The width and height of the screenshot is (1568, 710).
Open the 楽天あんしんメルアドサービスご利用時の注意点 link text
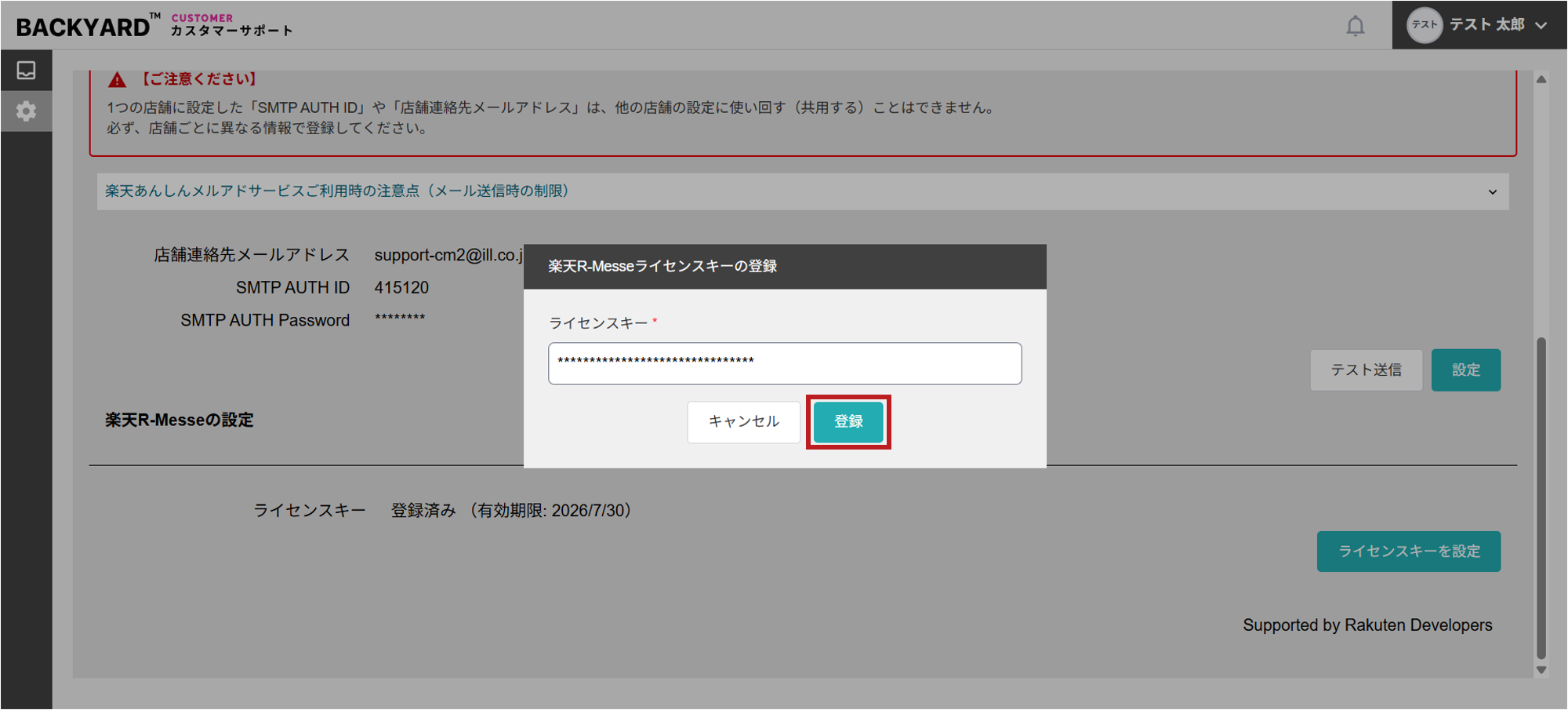point(337,191)
